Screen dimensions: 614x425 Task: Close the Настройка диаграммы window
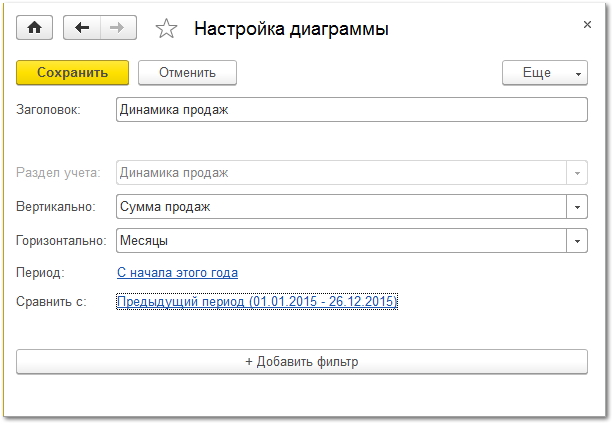pos(587,25)
